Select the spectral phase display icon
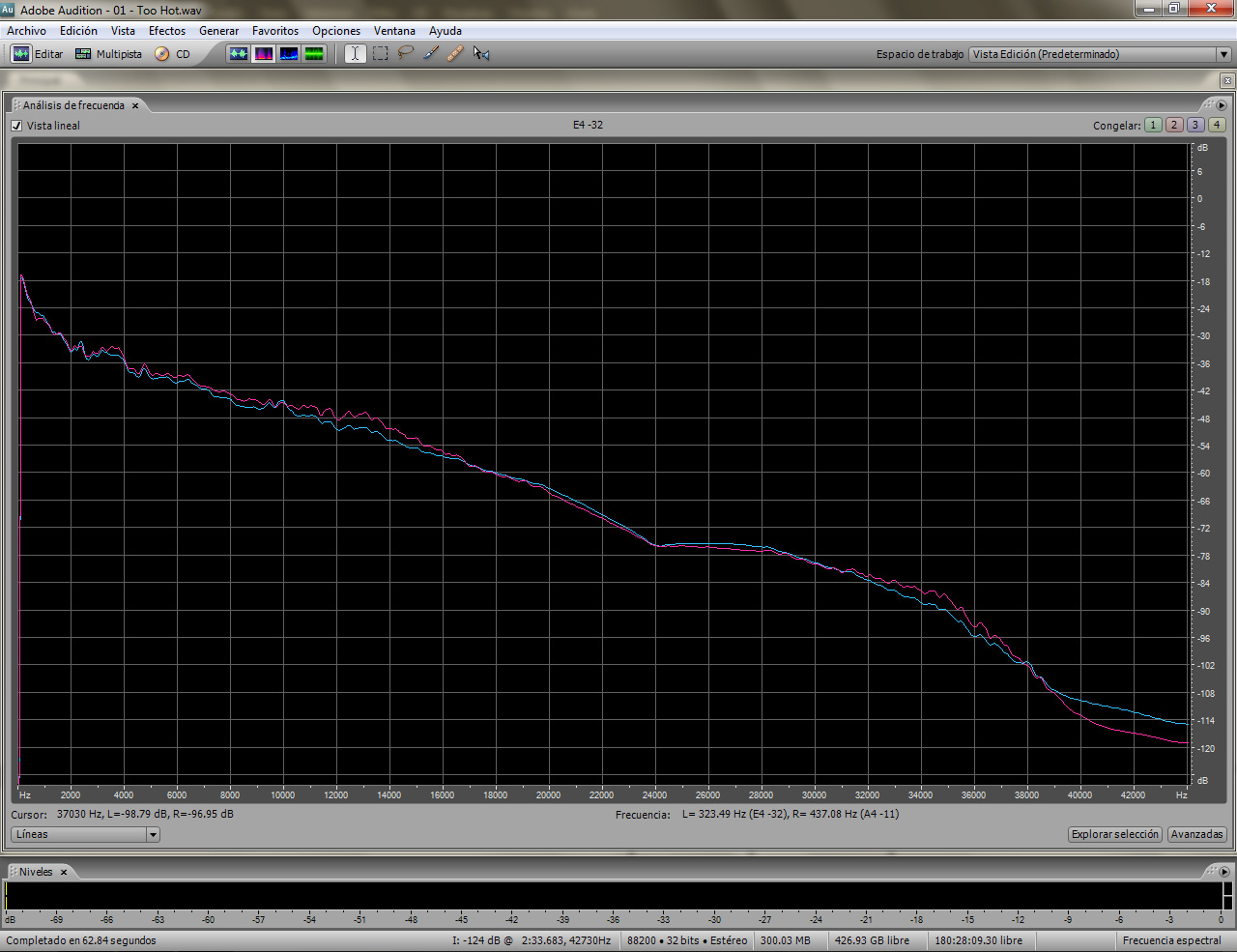1237x952 pixels. coord(314,54)
